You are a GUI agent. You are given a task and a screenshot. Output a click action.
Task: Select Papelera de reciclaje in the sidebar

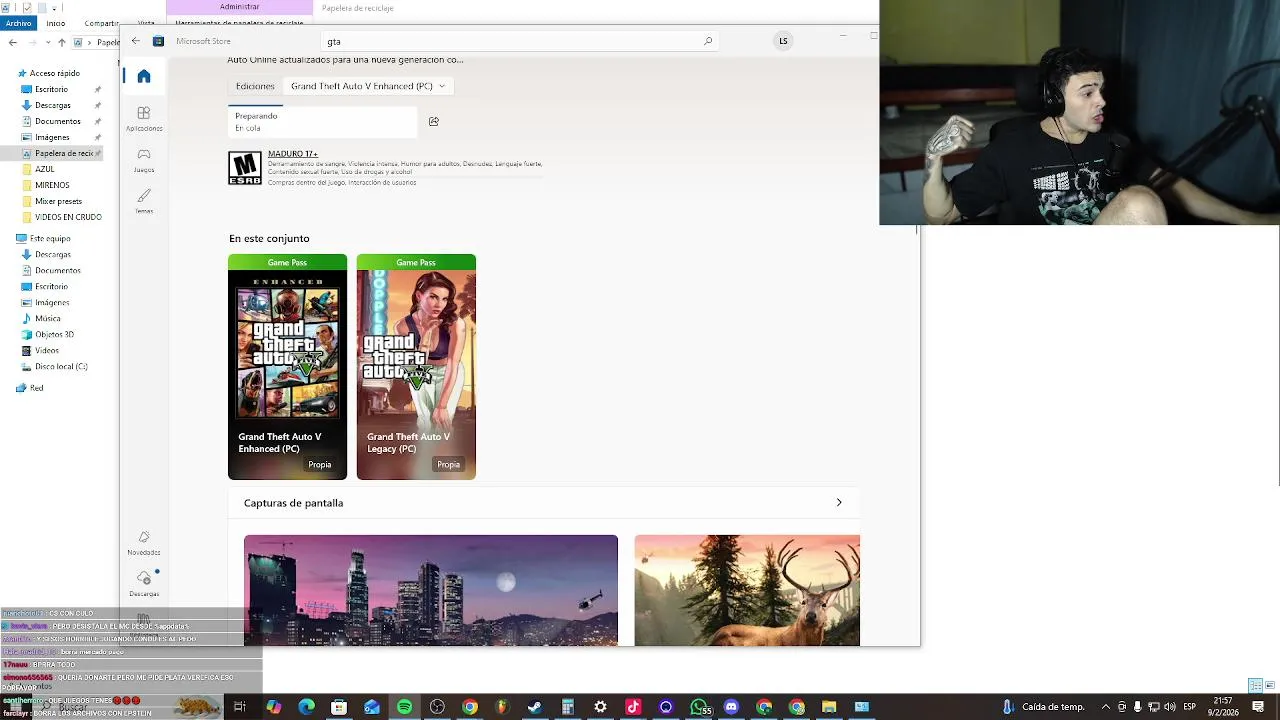click(62, 153)
